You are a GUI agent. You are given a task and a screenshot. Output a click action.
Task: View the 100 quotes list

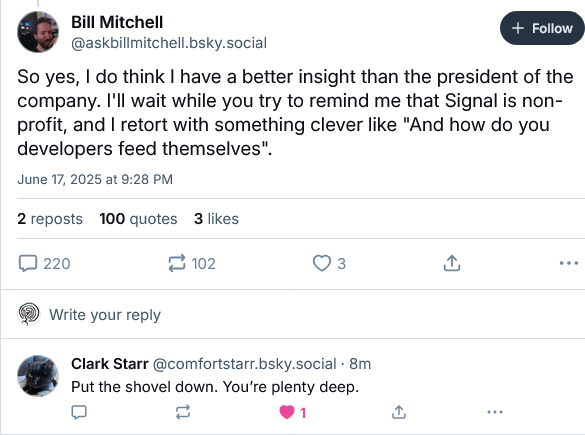138,219
